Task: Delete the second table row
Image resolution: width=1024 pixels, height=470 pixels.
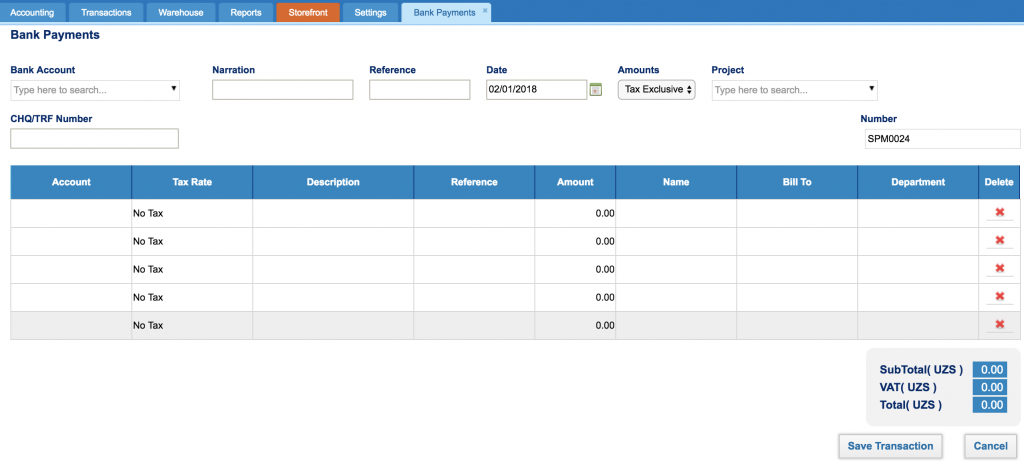Action: (999, 240)
